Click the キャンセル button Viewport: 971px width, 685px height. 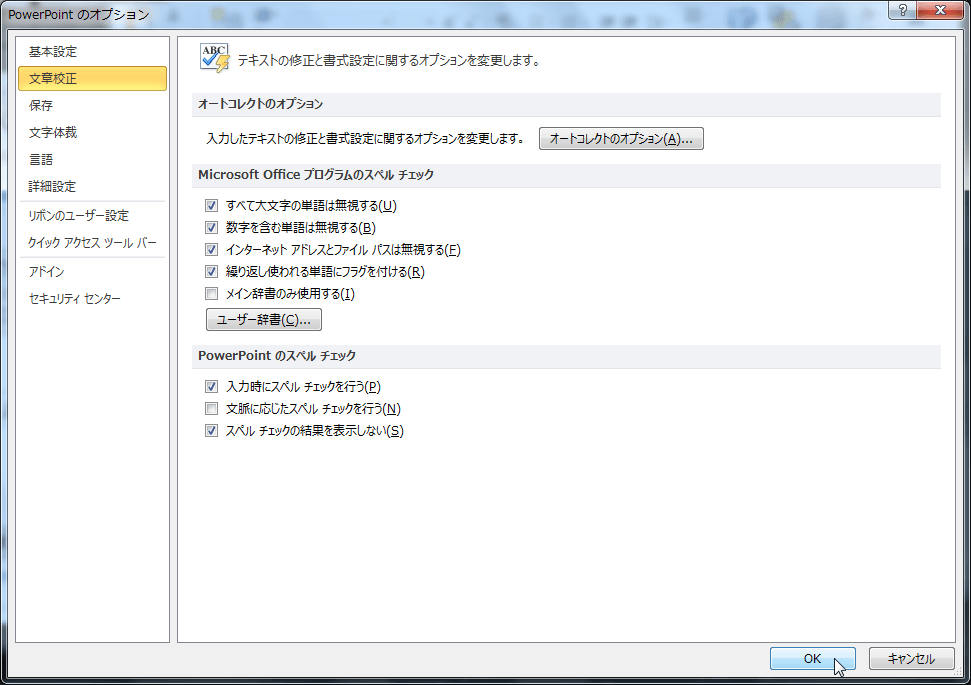click(911, 659)
